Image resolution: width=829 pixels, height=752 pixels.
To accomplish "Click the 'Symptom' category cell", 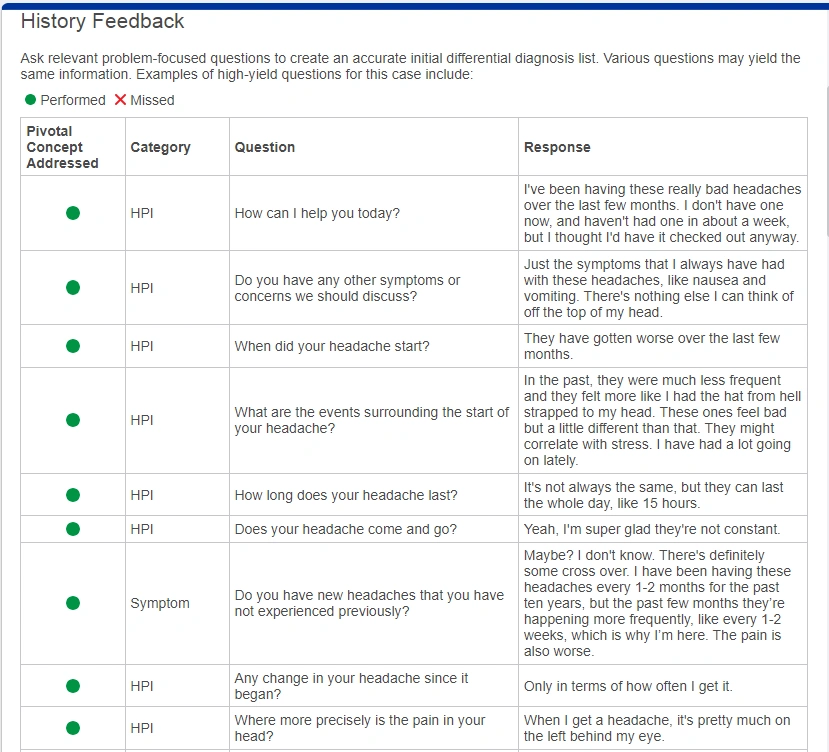I will [160, 603].
